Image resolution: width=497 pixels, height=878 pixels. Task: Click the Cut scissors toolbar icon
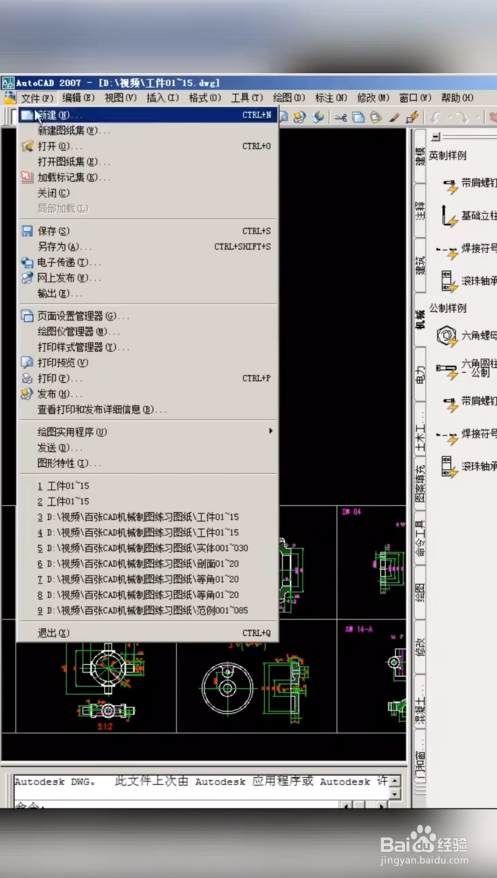coord(340,117)
